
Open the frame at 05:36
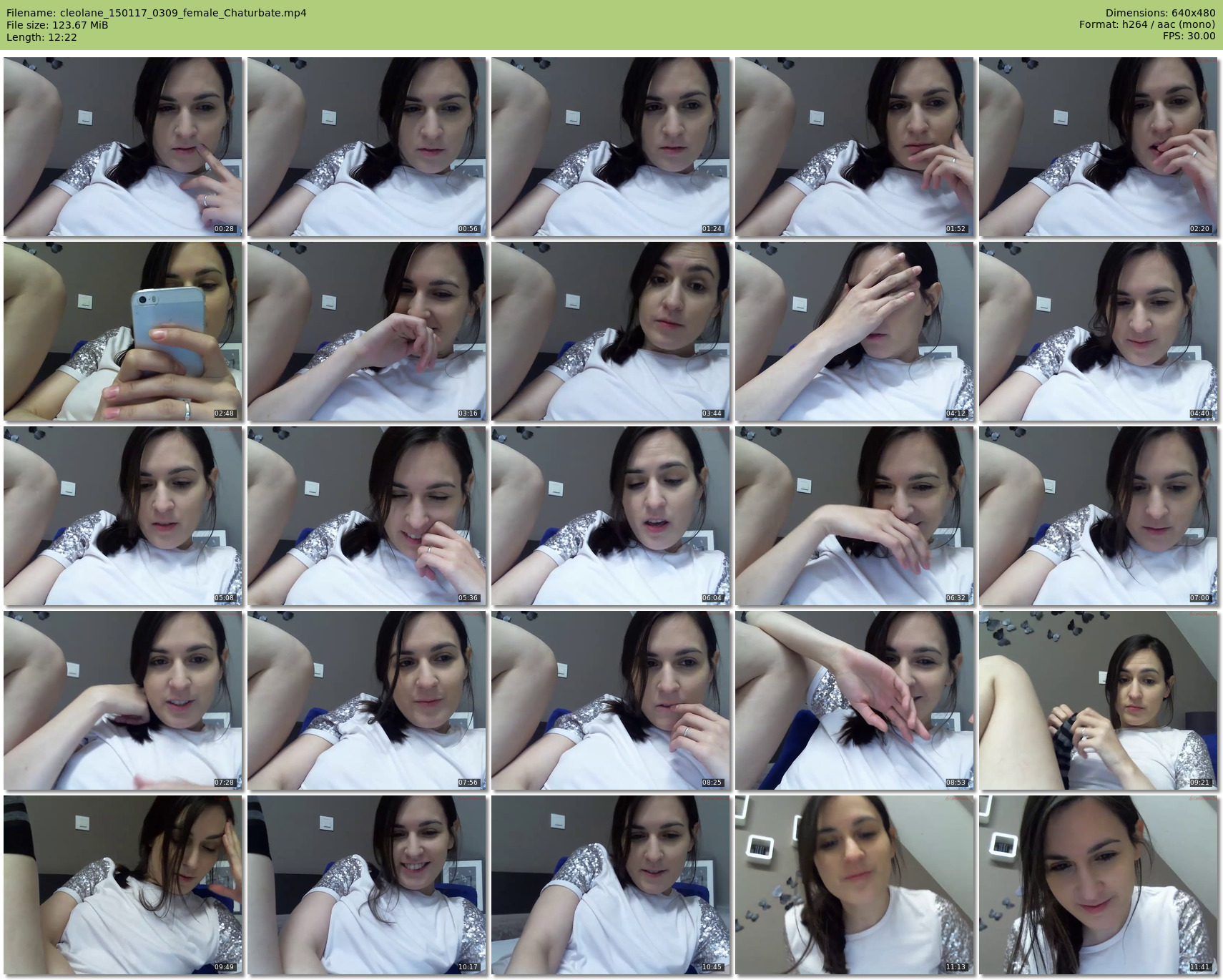point(367,516)
